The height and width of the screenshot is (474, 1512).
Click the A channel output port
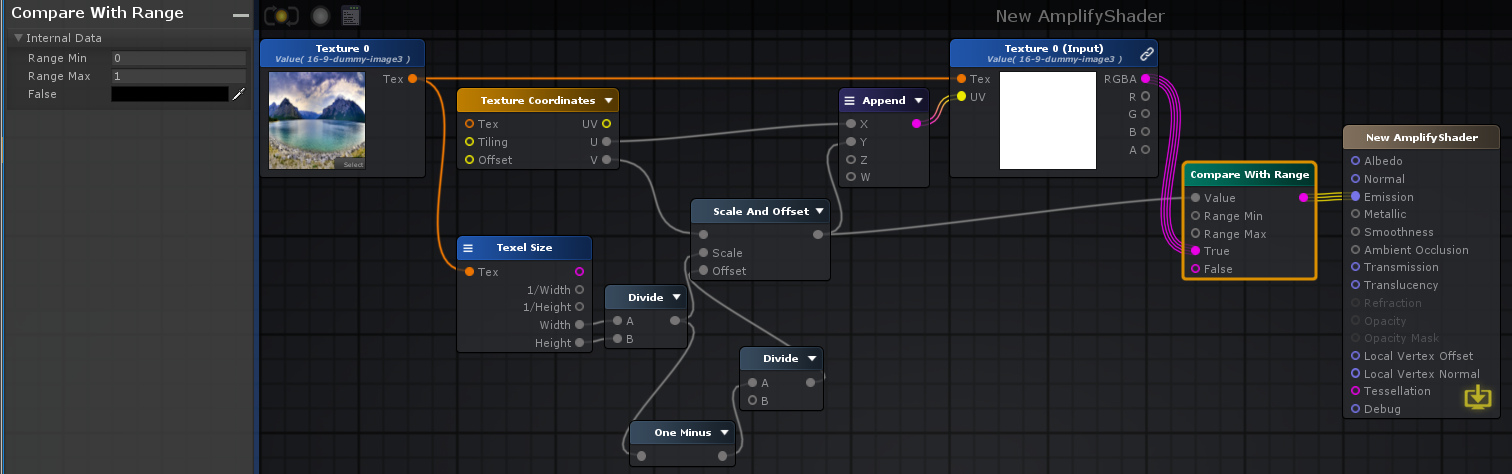coord(1145,150)
